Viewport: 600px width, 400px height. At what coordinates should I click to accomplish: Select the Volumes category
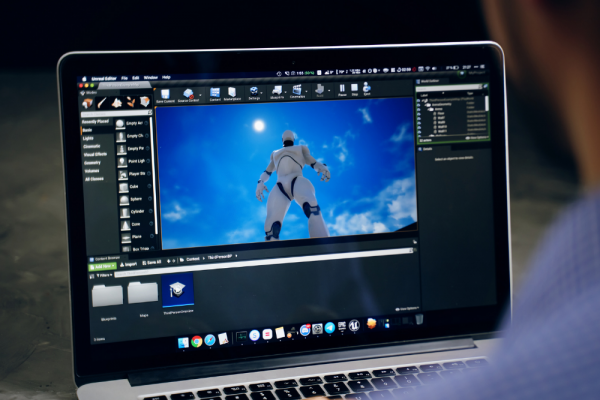point(92,171)
